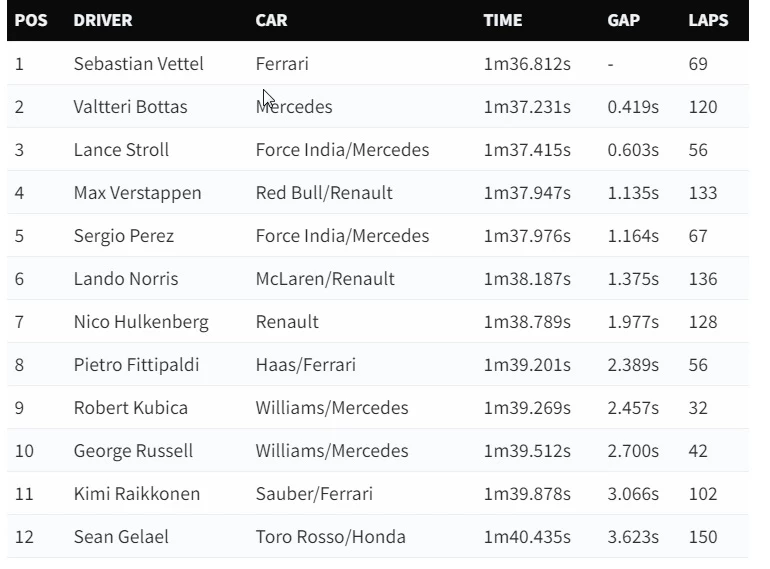Click Lance Stroll's name
Image resolution: width=770 pixels, height=569 pixels.
pos(121,150)
